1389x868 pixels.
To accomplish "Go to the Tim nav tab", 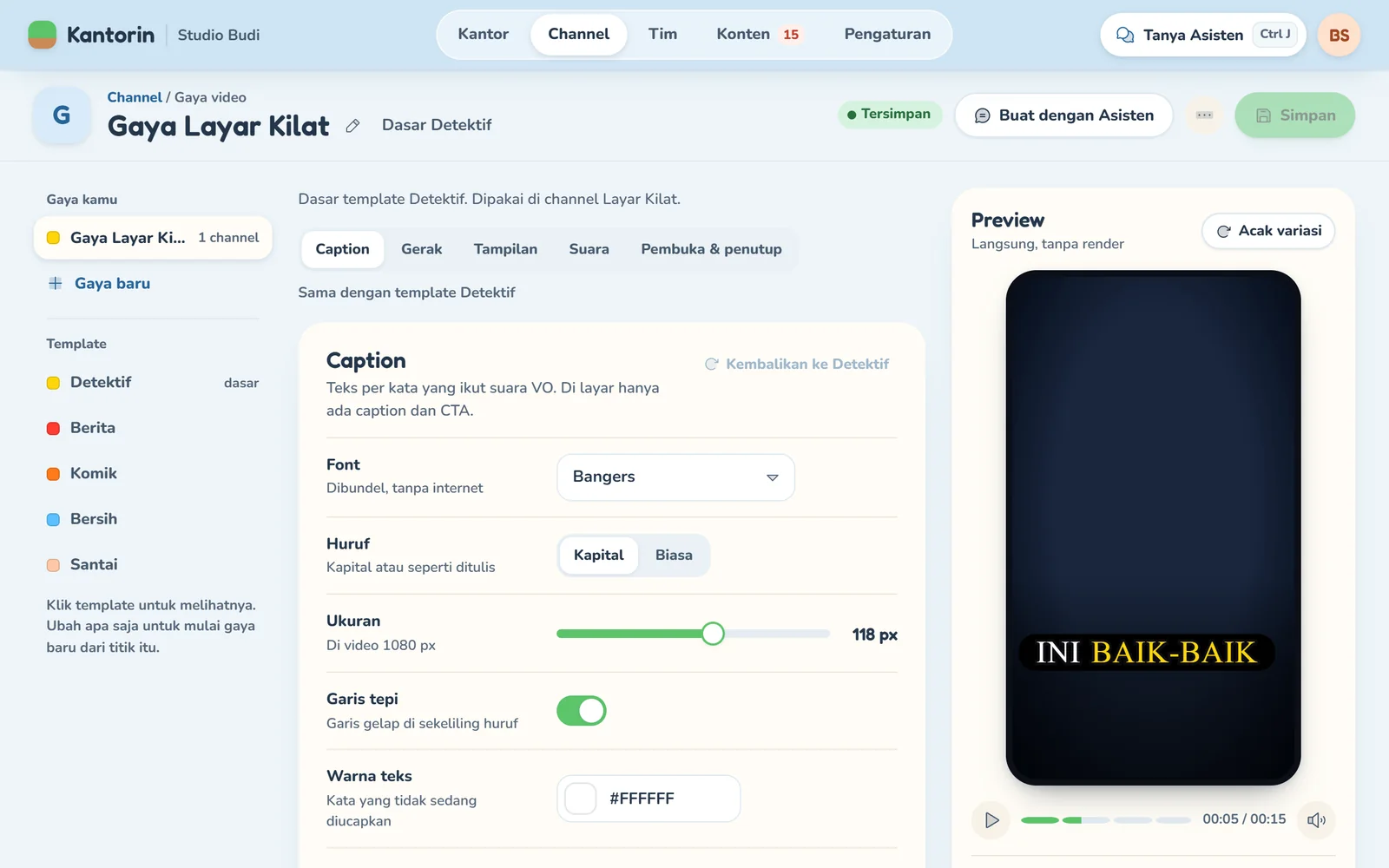I will 662,35.
